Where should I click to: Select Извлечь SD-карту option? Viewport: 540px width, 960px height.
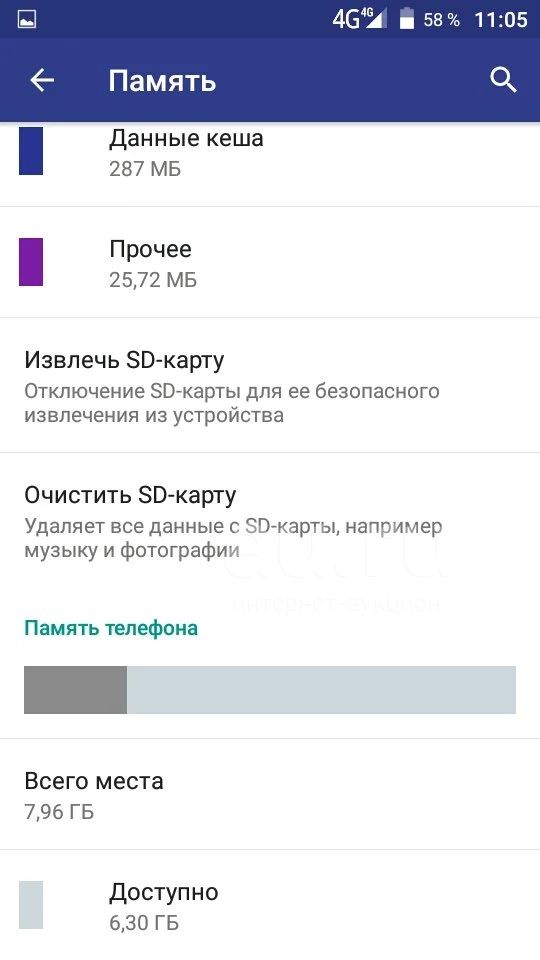point(270,385)
